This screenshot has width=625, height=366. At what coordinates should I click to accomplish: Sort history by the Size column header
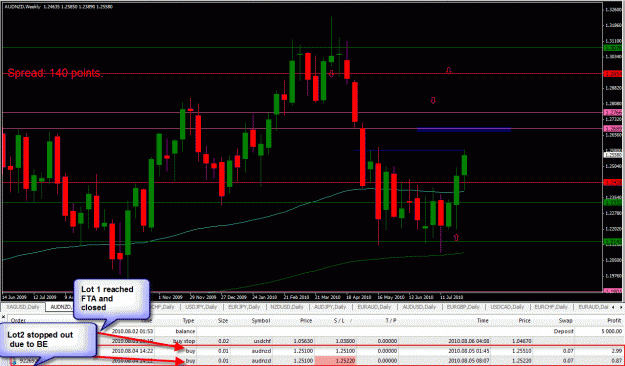(x=223, y=321)
